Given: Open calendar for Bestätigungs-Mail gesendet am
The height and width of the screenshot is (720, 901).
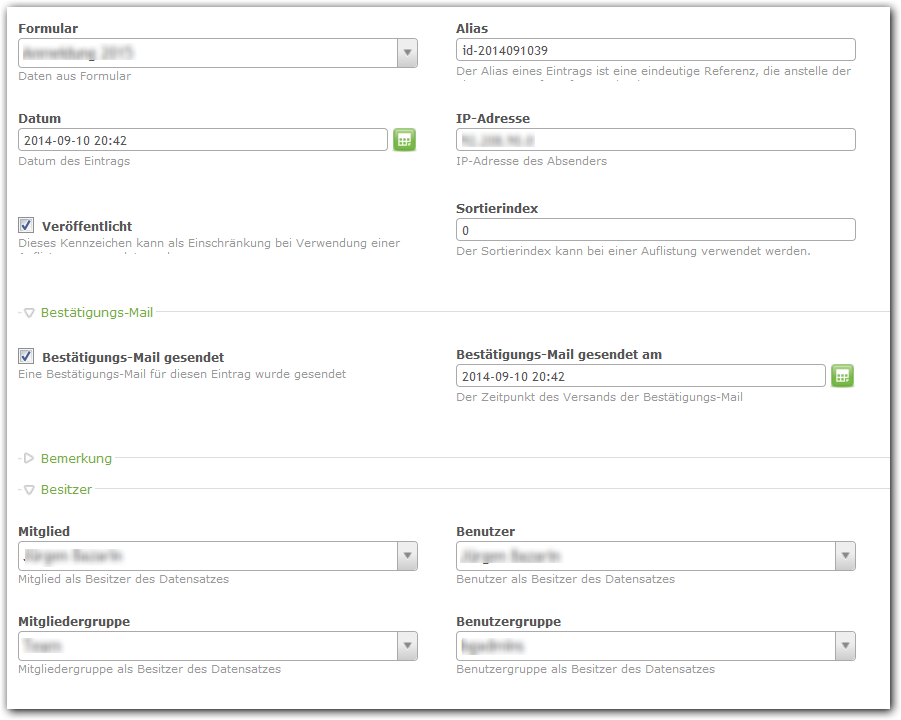Looking at the screenshot, I should pyautogui.click(x=842, y=376).
